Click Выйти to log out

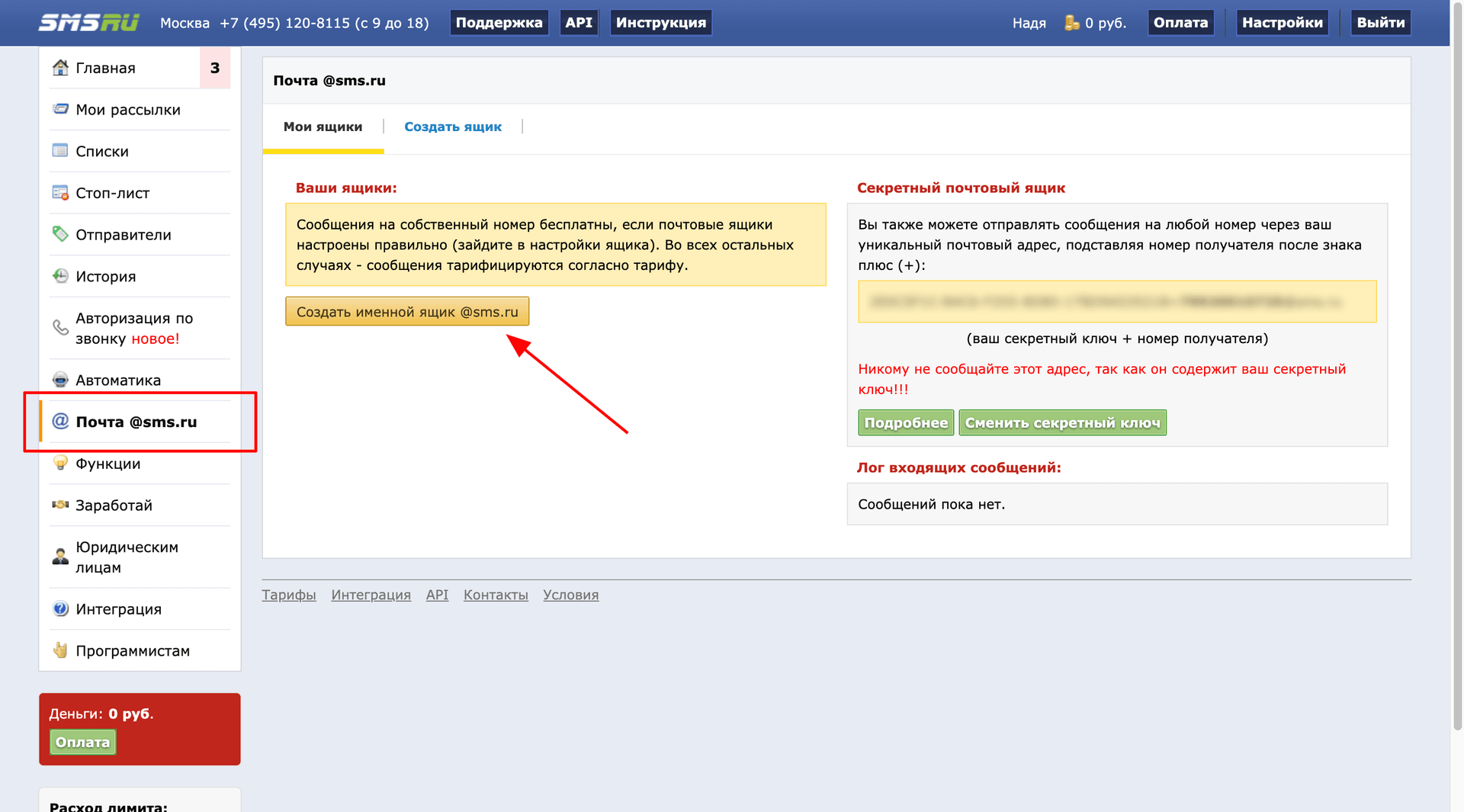(x=1380, y=23)
